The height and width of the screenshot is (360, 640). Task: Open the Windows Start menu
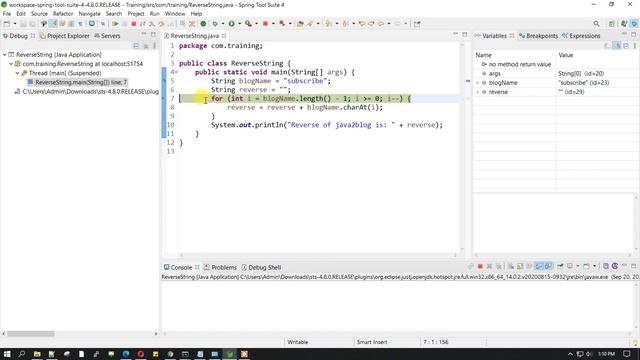(x=7, y=354)
